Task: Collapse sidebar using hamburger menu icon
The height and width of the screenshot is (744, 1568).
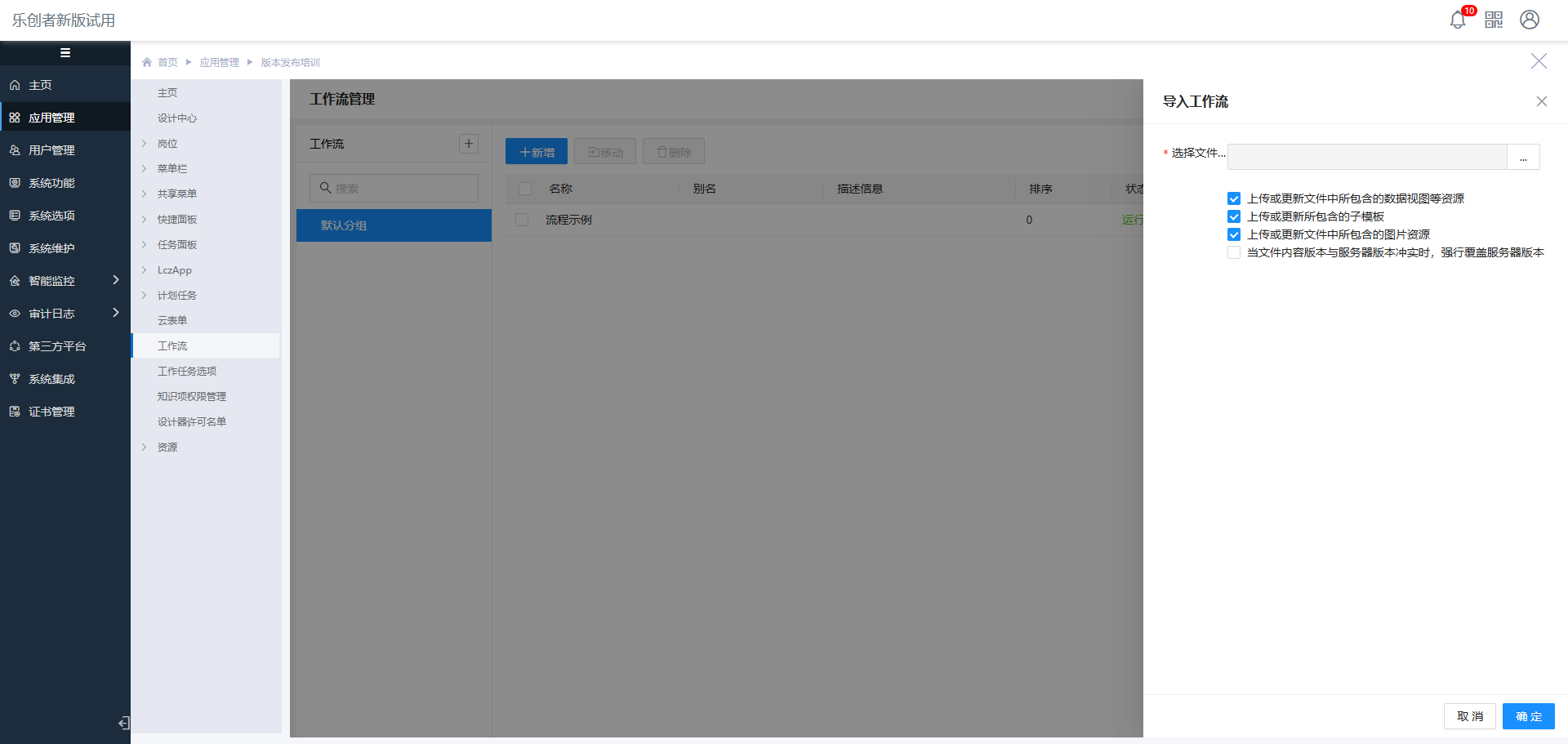Action: [65, 53]
